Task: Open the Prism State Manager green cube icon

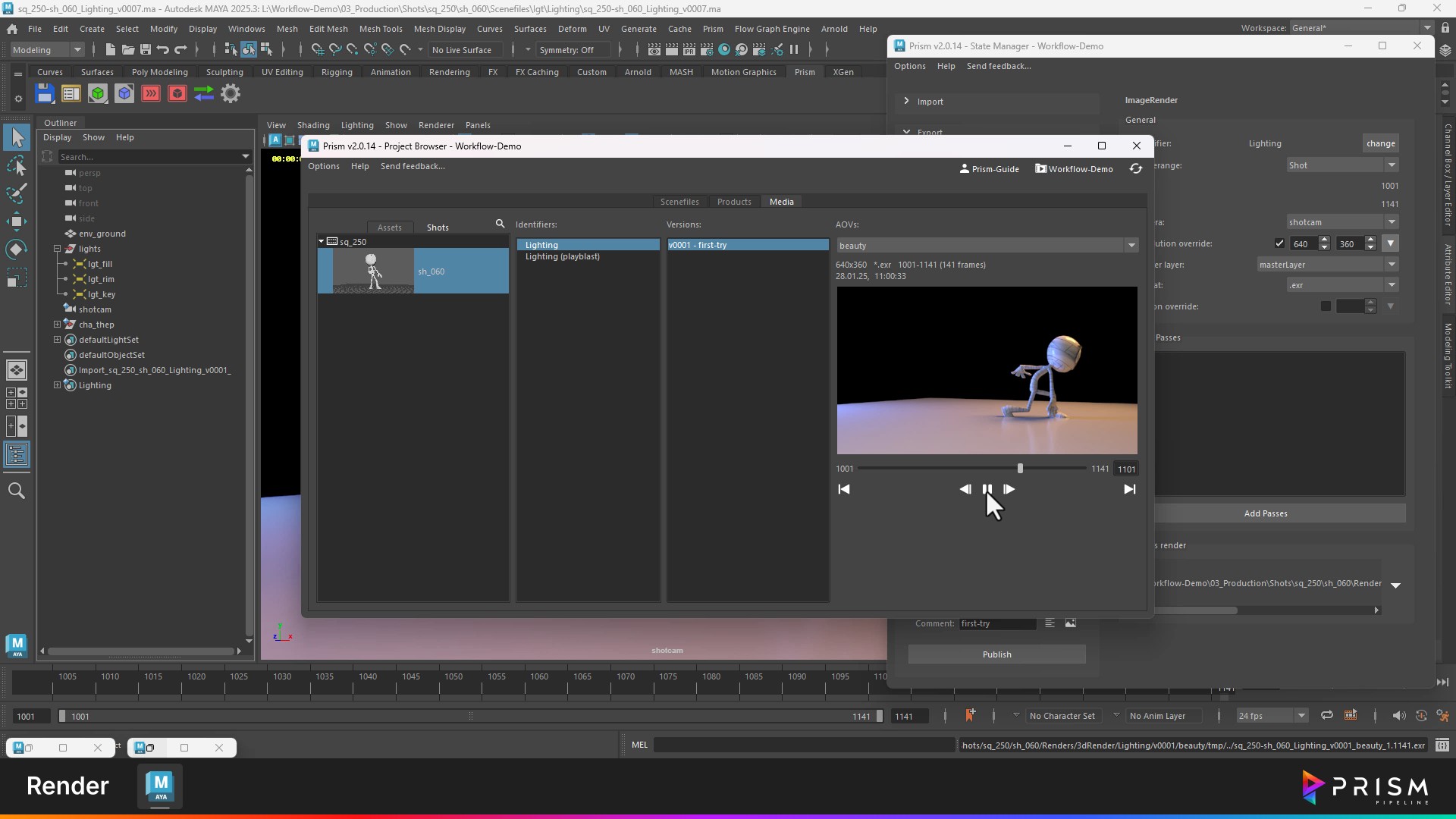Action: coord(97,94)
